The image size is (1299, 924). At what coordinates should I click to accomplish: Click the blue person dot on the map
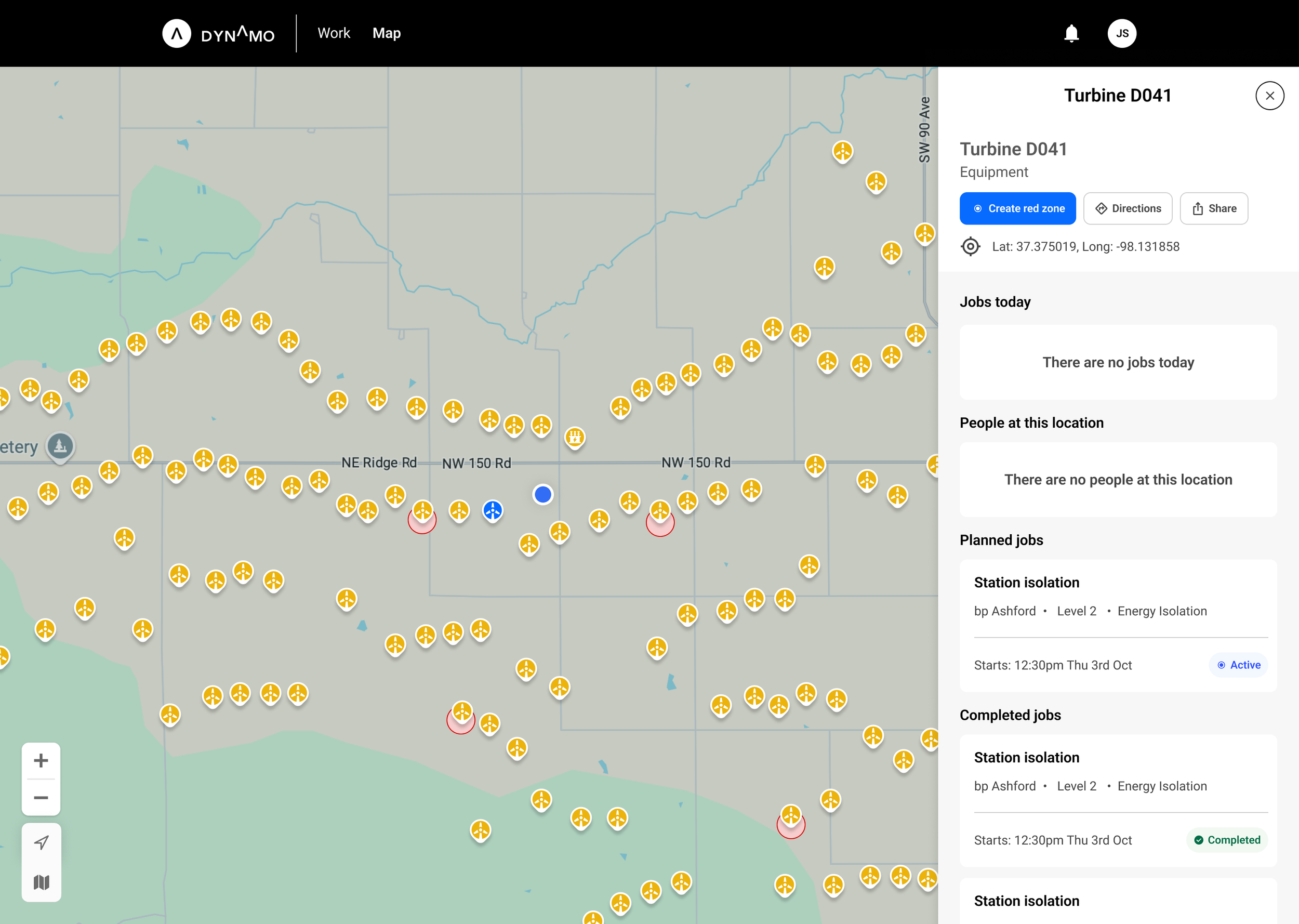point(543,495)
